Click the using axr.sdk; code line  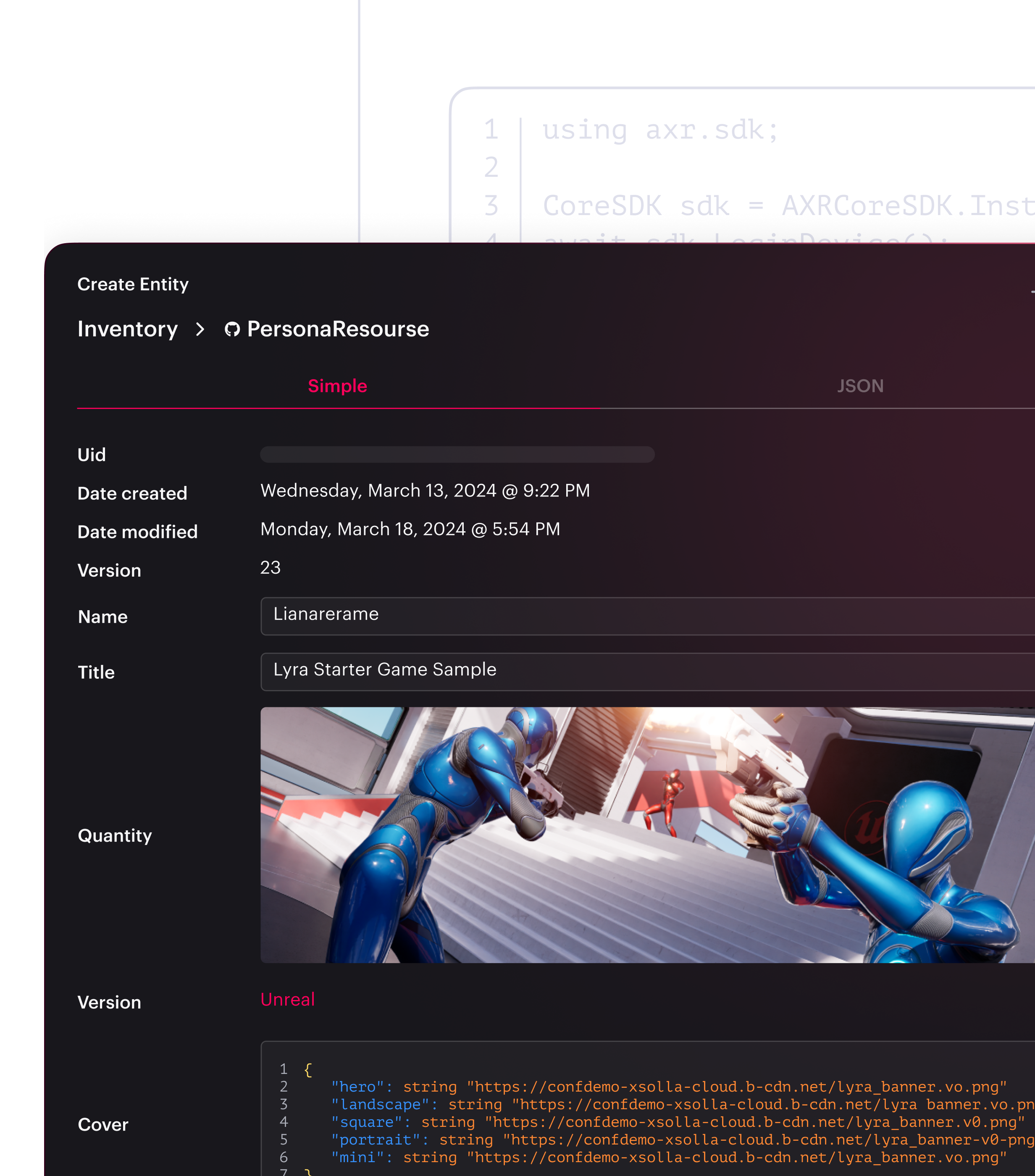[660, 130]
